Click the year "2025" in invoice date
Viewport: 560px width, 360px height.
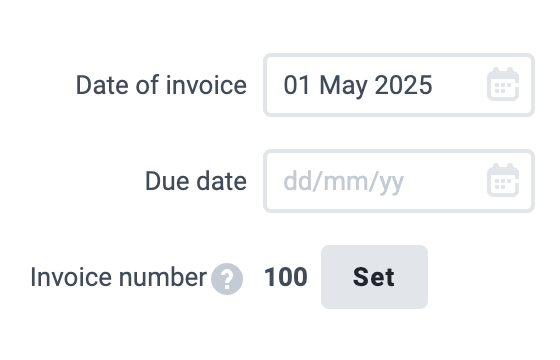point(404,85)
